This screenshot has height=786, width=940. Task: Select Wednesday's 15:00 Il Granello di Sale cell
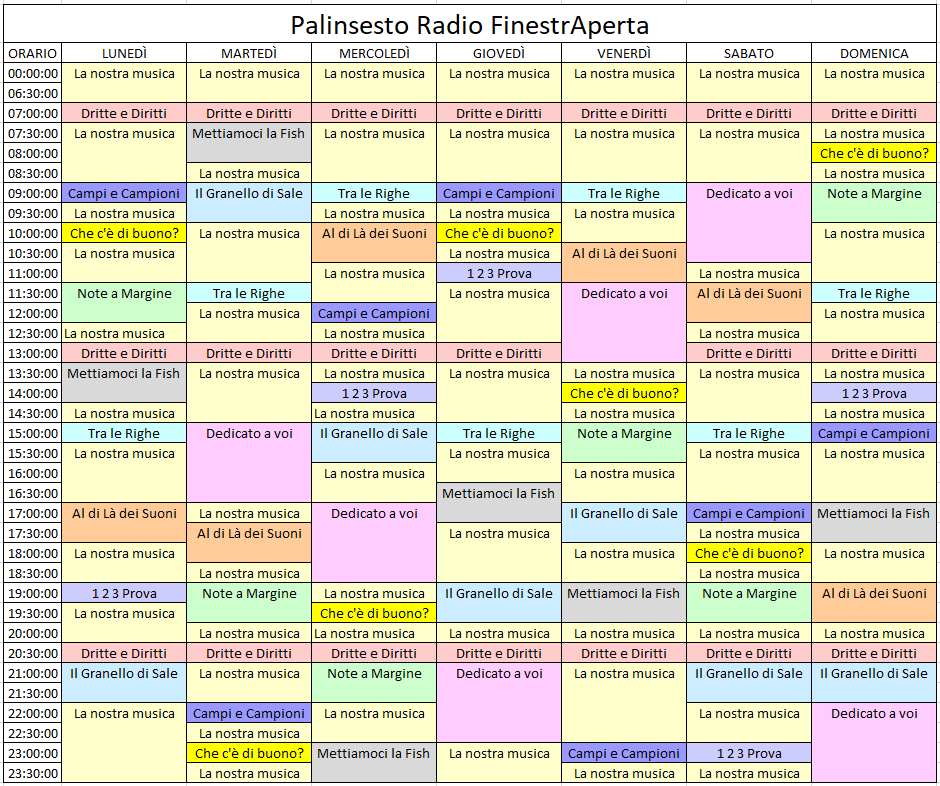click(x=374, y=443)
